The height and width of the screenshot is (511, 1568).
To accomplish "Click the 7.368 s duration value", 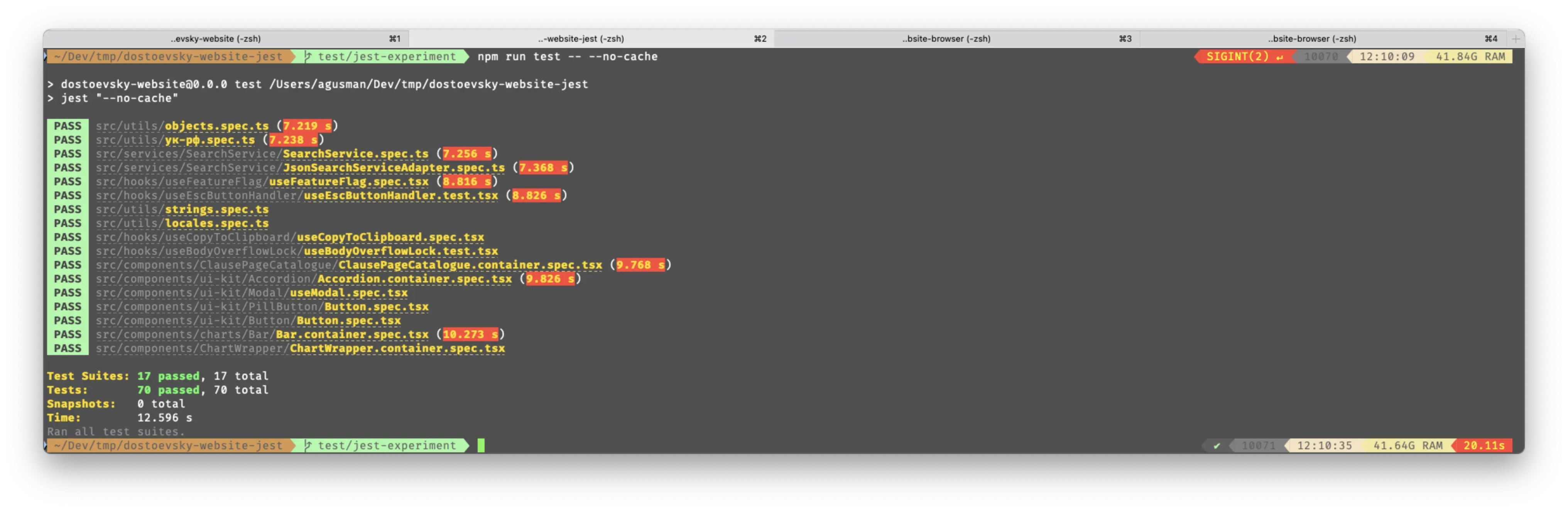I will point(544,168).
